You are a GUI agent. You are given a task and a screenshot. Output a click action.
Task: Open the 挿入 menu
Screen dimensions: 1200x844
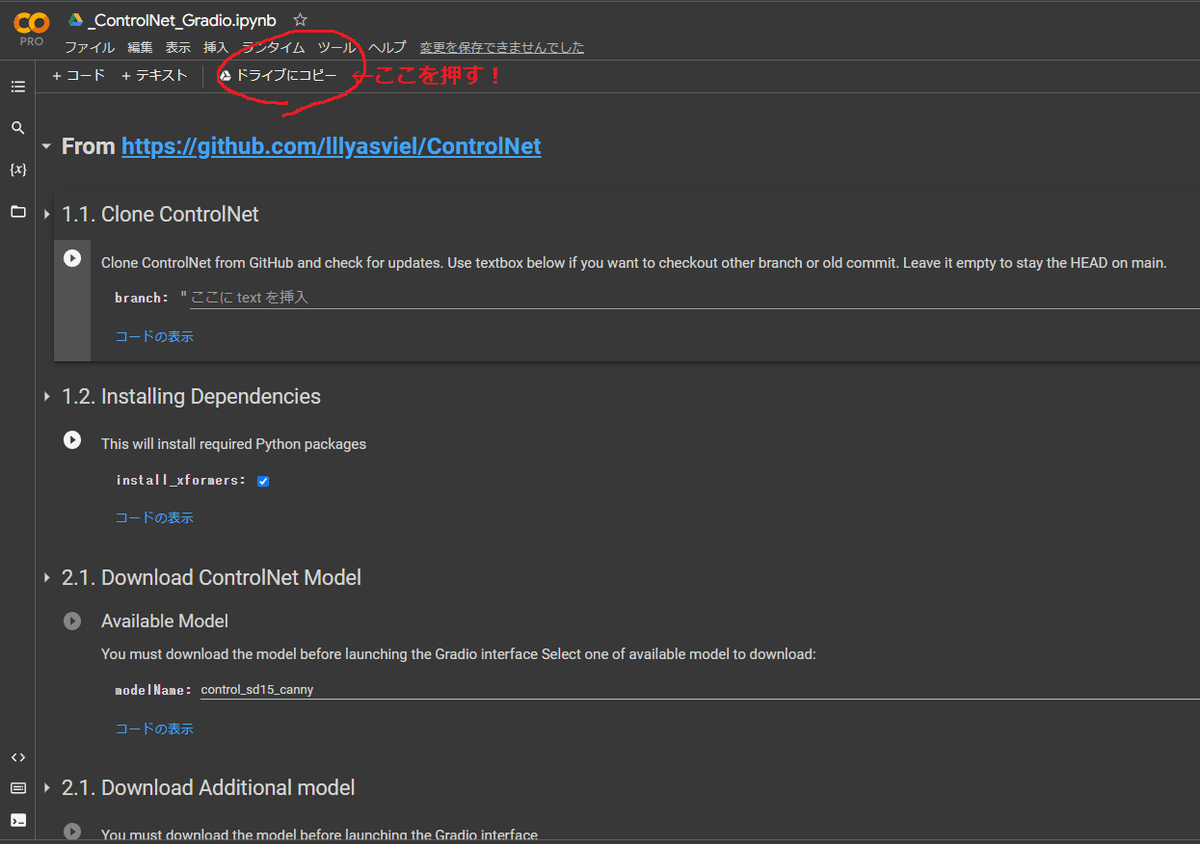click(216, 47)
